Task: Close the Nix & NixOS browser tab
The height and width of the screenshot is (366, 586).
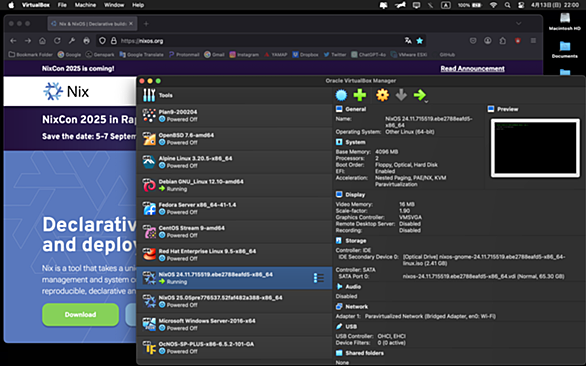Action: tap(131, 24)
